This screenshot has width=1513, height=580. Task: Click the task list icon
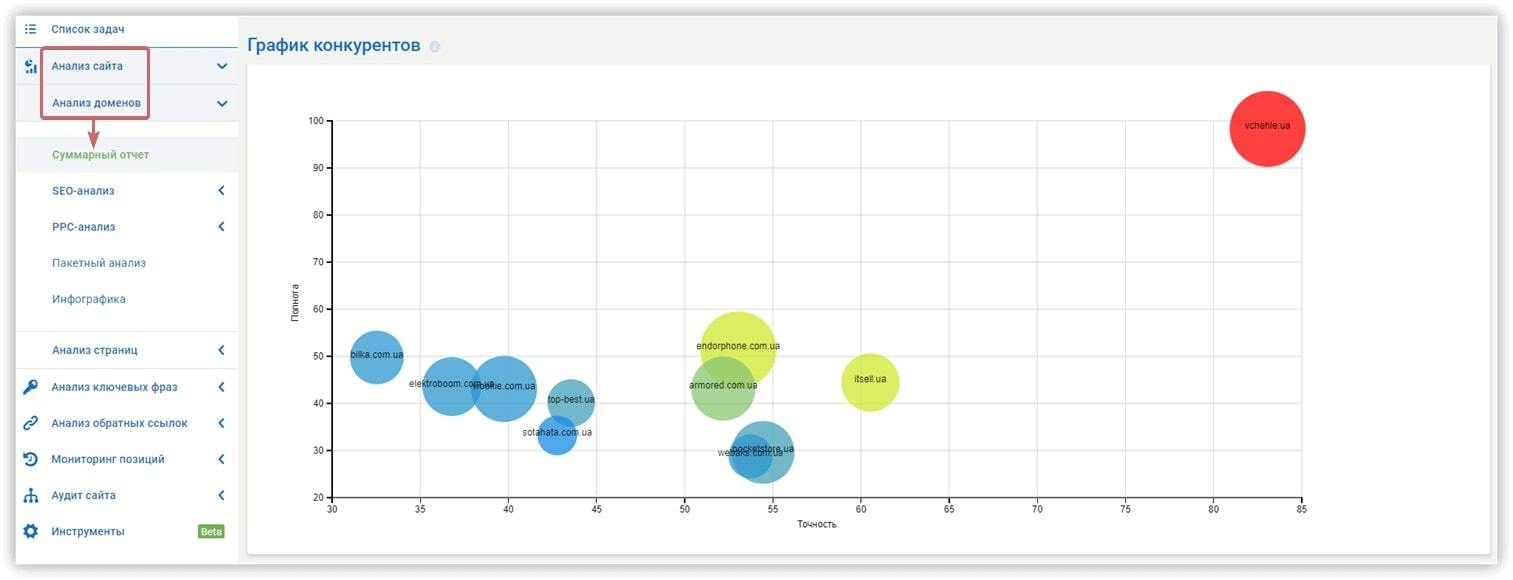click(x=30, y=30)
